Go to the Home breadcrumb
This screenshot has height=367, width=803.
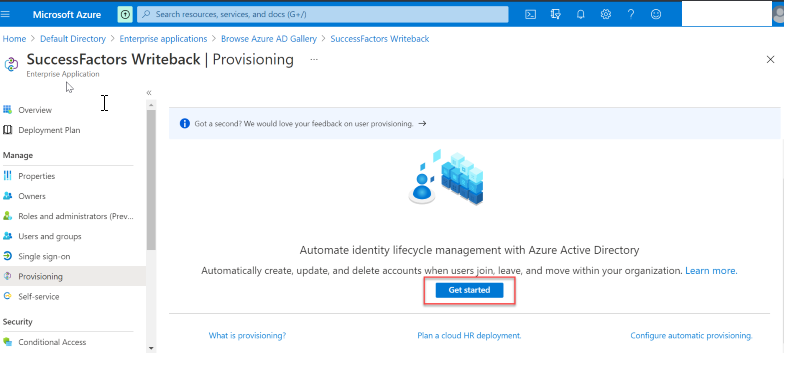click(14, 39)
